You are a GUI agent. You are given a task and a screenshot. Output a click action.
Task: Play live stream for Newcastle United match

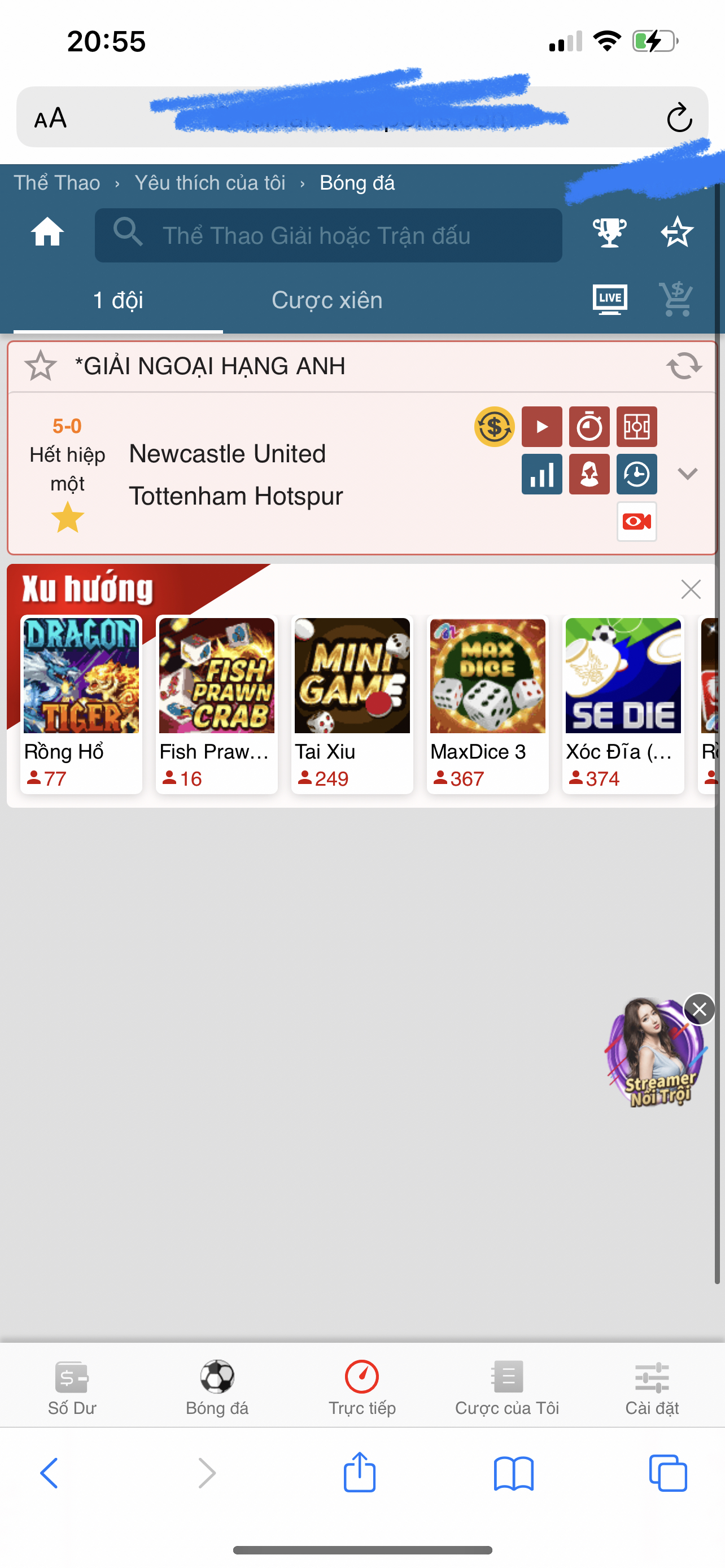coord(541,427)
